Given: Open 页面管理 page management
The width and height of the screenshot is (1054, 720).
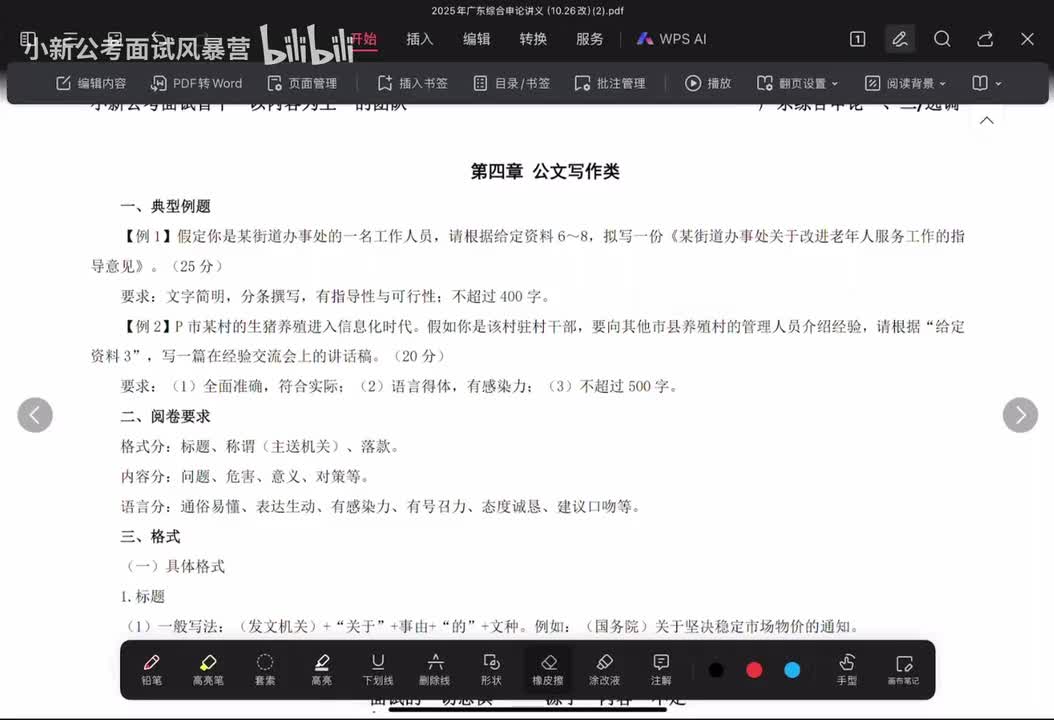Looking at the screenshot, I should (302, 83).
